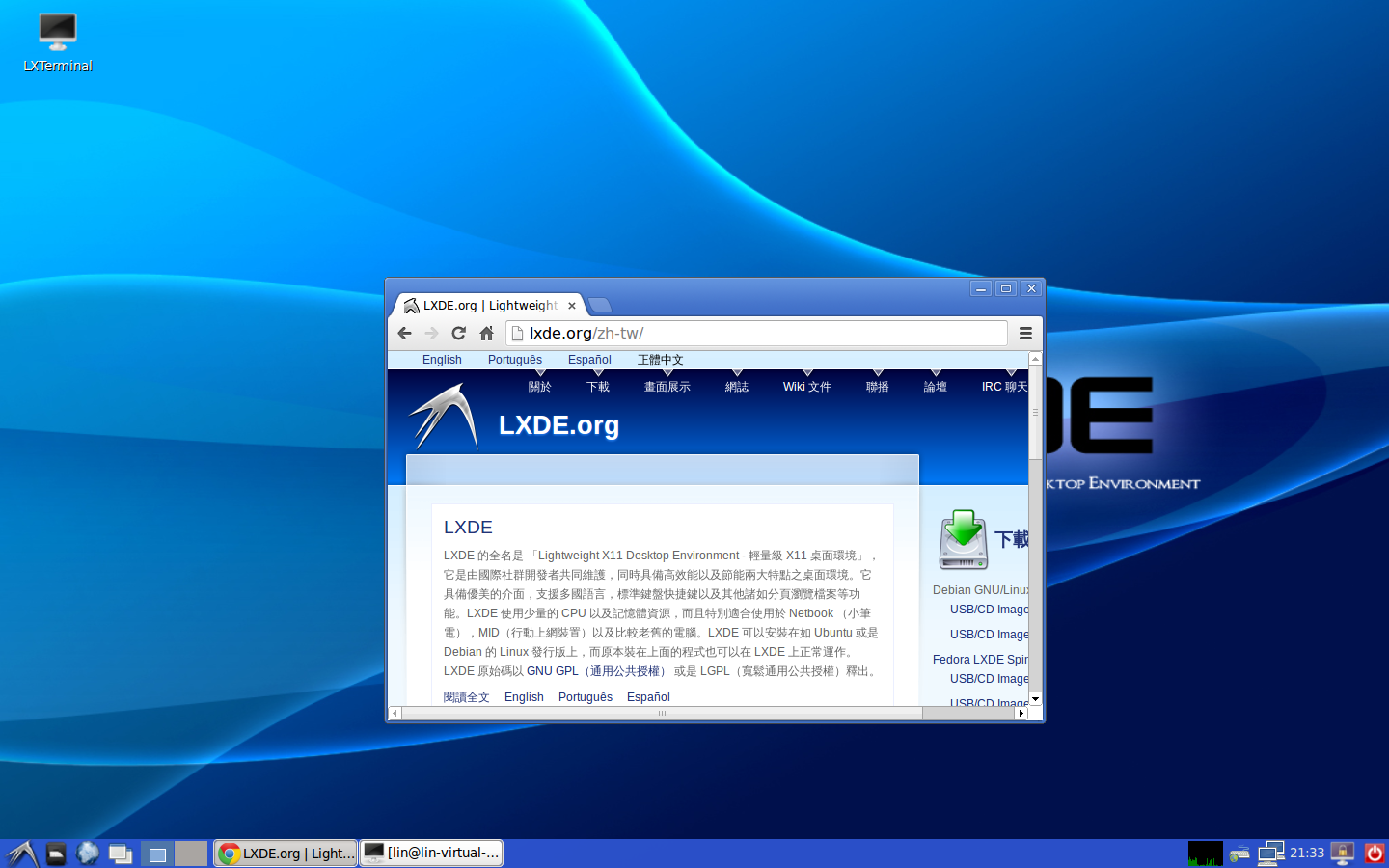This screenshot has width=1389, height=868.
Task: Click the red logout power button
Action: [x=1374, y=853]
